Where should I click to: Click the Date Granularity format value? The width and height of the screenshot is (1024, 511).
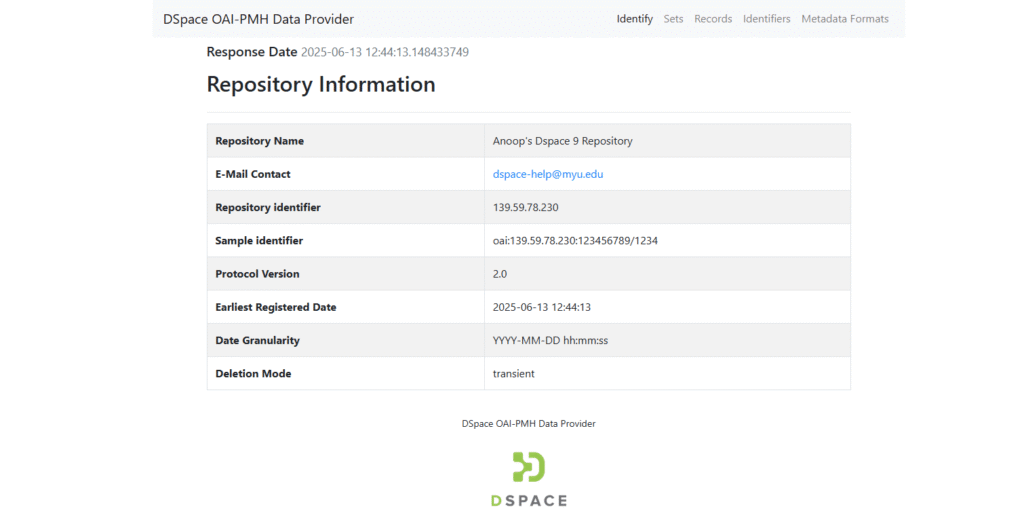pyautogui.click(x=551, y=340)
